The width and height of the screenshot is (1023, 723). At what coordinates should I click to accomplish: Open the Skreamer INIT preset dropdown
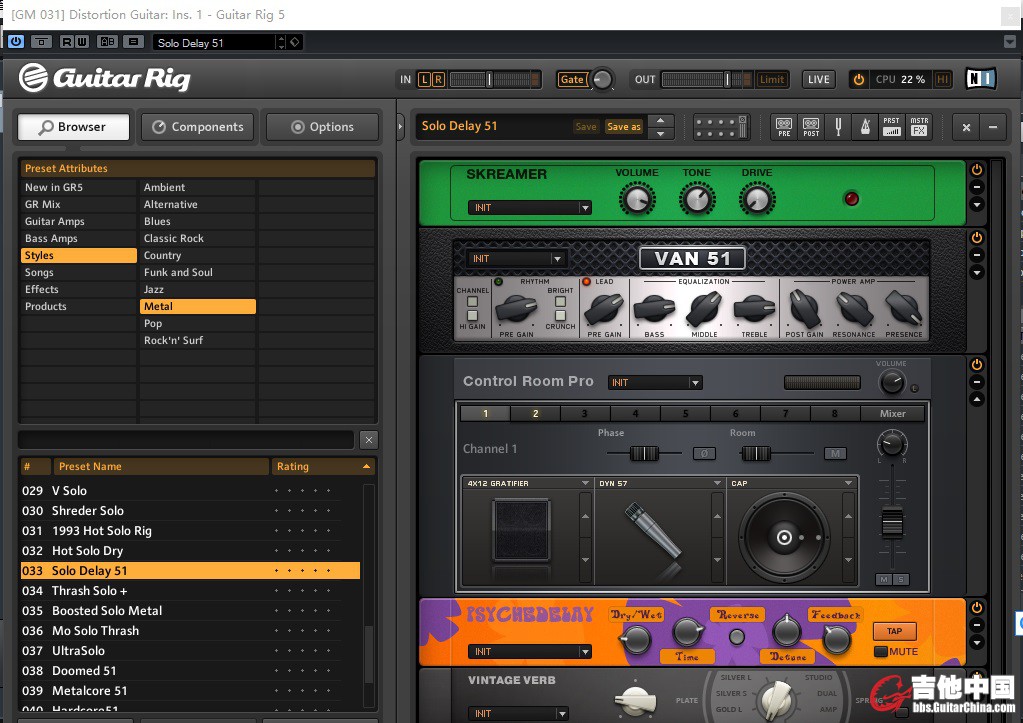(x=530, y=208)
